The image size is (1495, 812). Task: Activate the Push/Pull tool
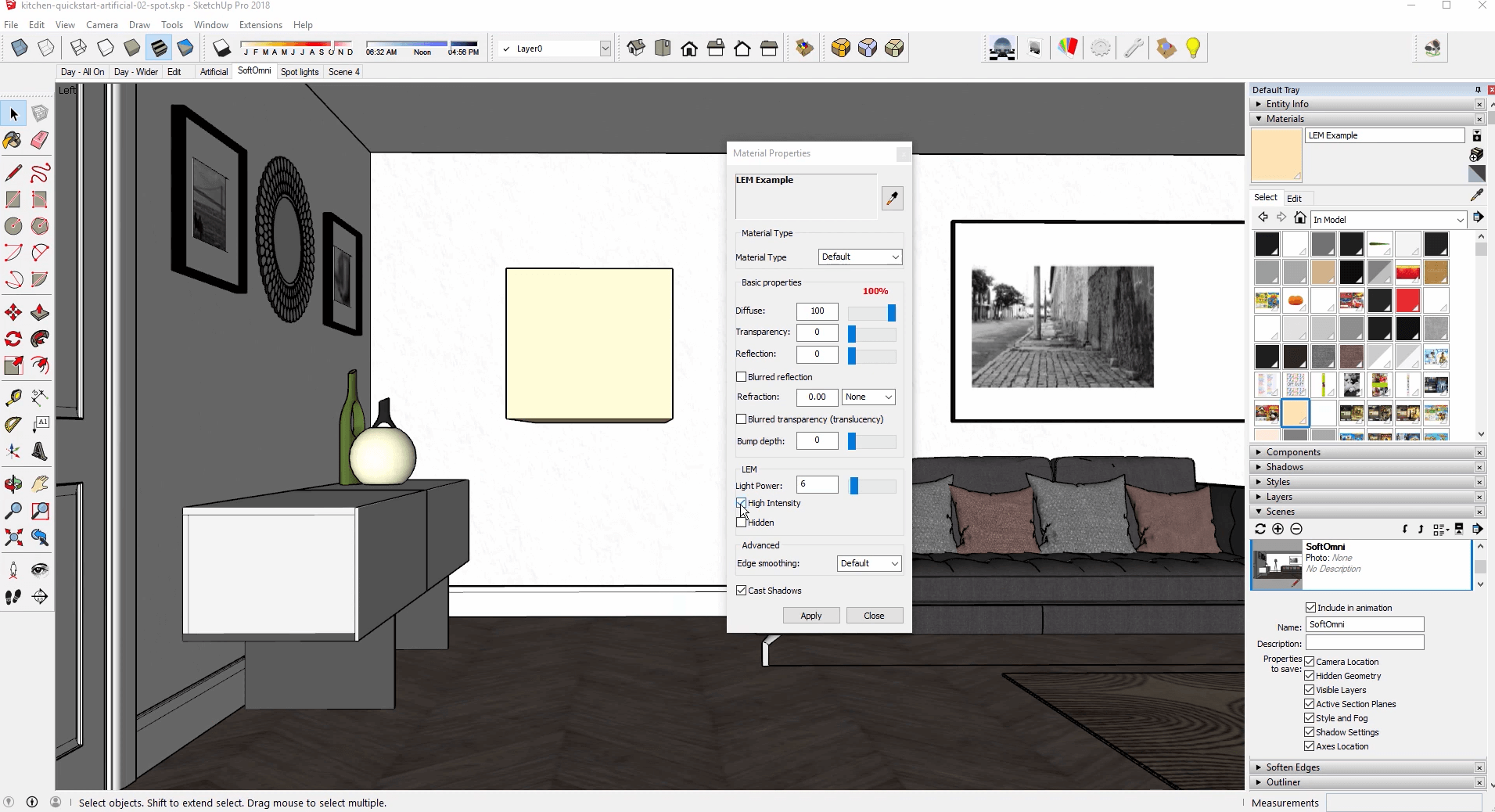click(x=40, y=313)
